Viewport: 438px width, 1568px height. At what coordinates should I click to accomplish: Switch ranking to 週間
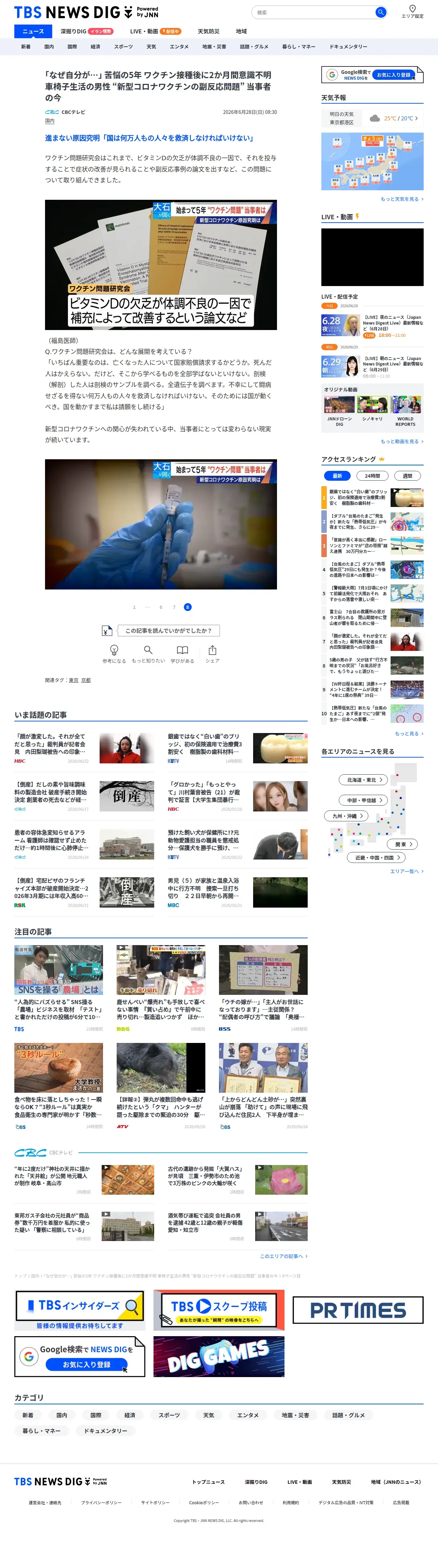click(407, 475)
